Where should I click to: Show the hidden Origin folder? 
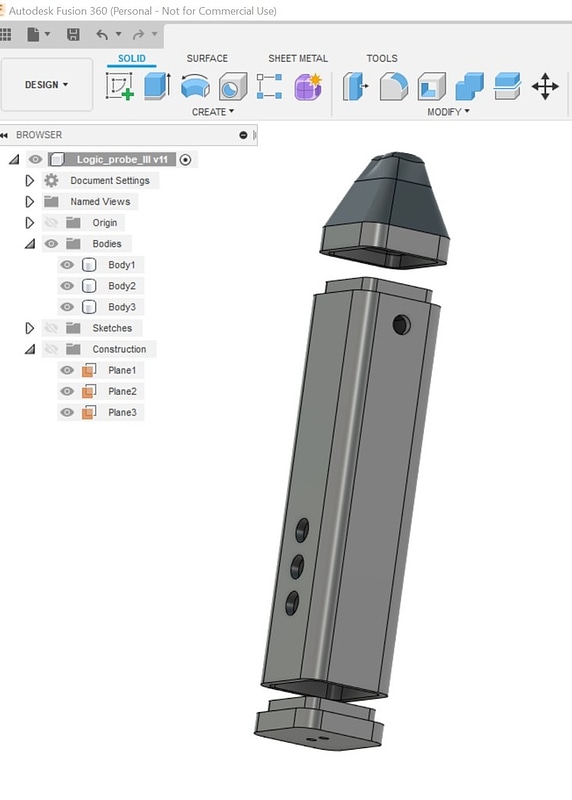click(51, 223)
